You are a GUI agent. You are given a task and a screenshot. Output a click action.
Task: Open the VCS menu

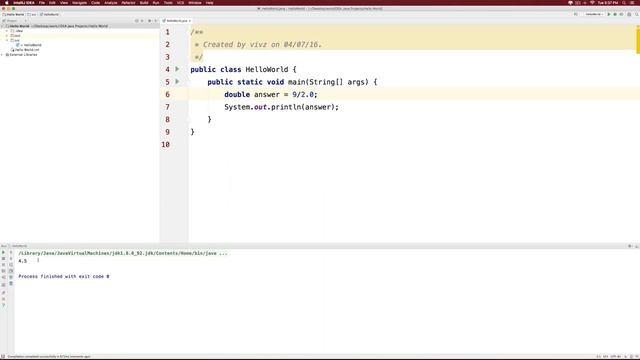click(x=180, y=2)
